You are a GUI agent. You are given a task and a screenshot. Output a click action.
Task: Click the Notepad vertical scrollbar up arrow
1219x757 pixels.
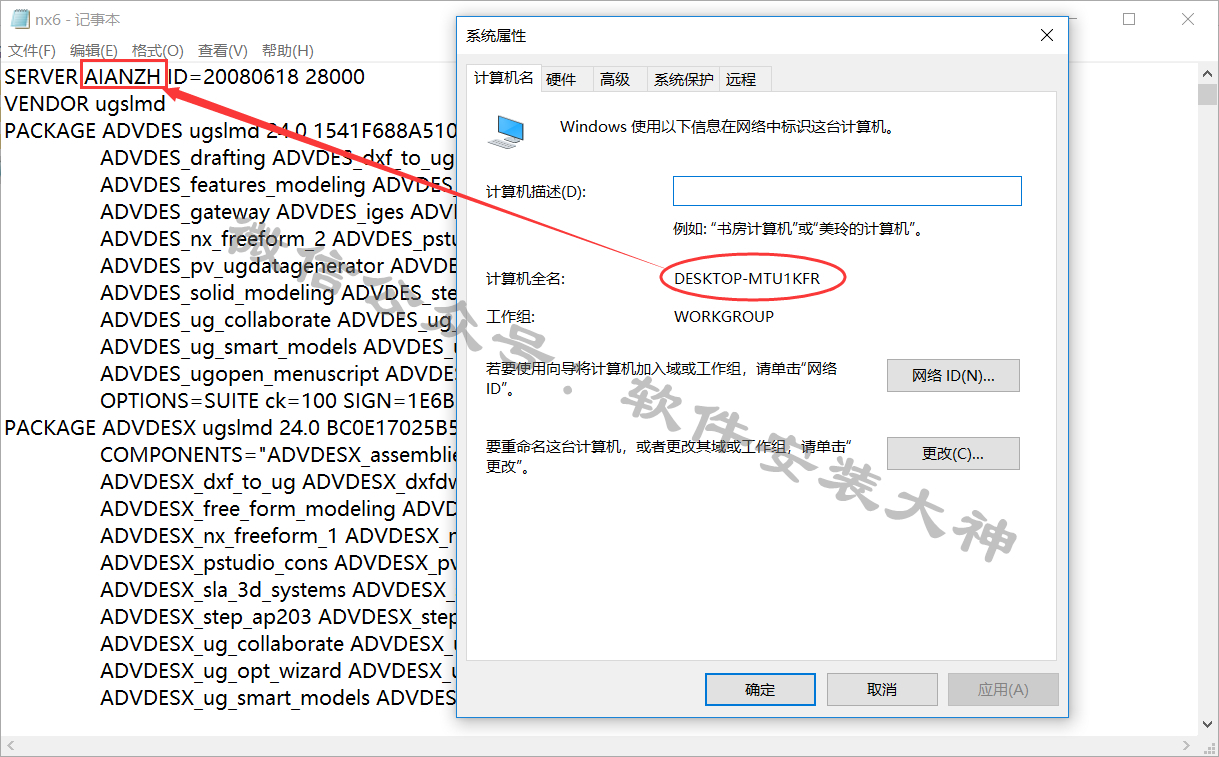pos(1207,74)
